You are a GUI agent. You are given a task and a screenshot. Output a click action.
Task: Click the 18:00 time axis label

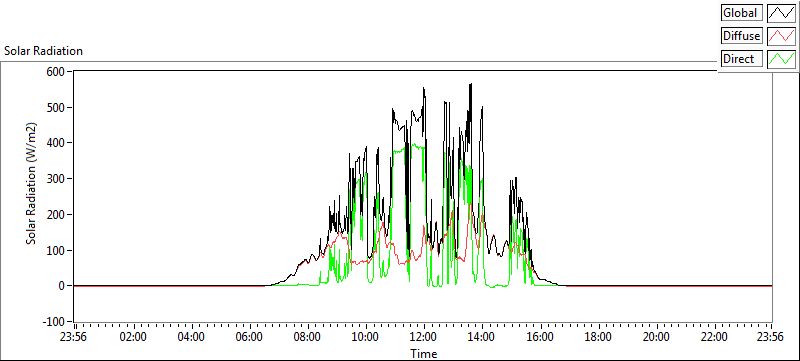598,337
